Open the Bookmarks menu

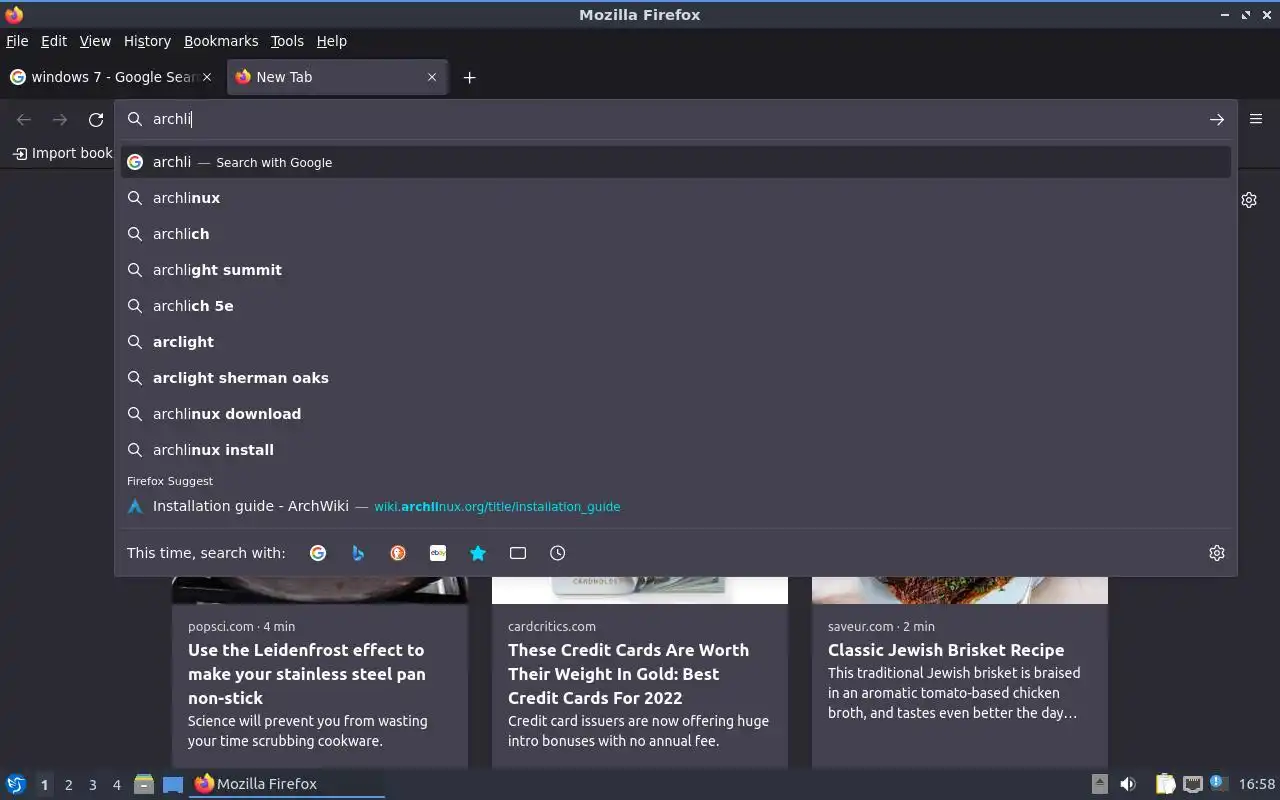point(221,41)
